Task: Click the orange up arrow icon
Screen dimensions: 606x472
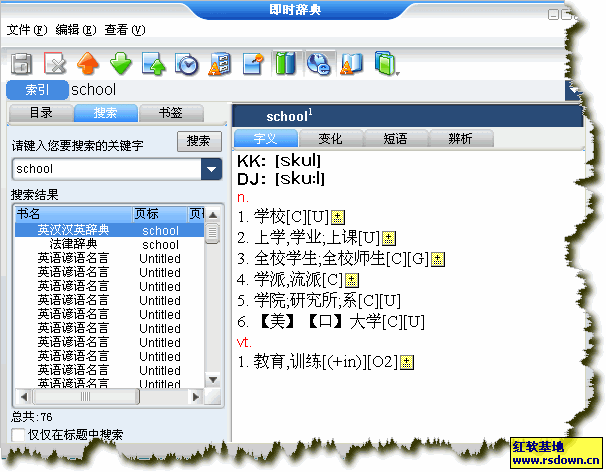Action: pyautogui.click(x=88, y=65)
